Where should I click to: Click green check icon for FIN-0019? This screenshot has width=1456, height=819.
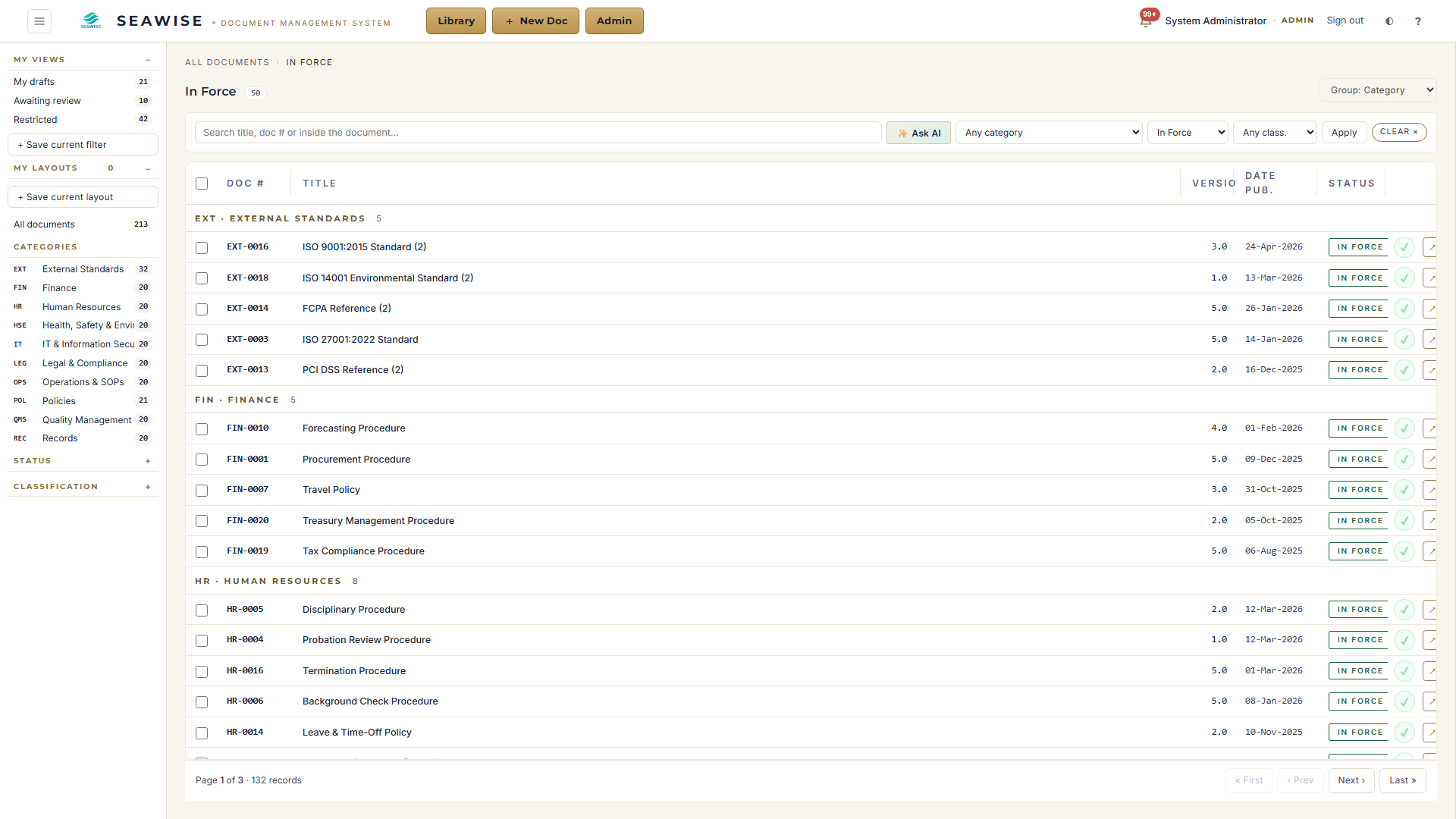point(1404,551)
